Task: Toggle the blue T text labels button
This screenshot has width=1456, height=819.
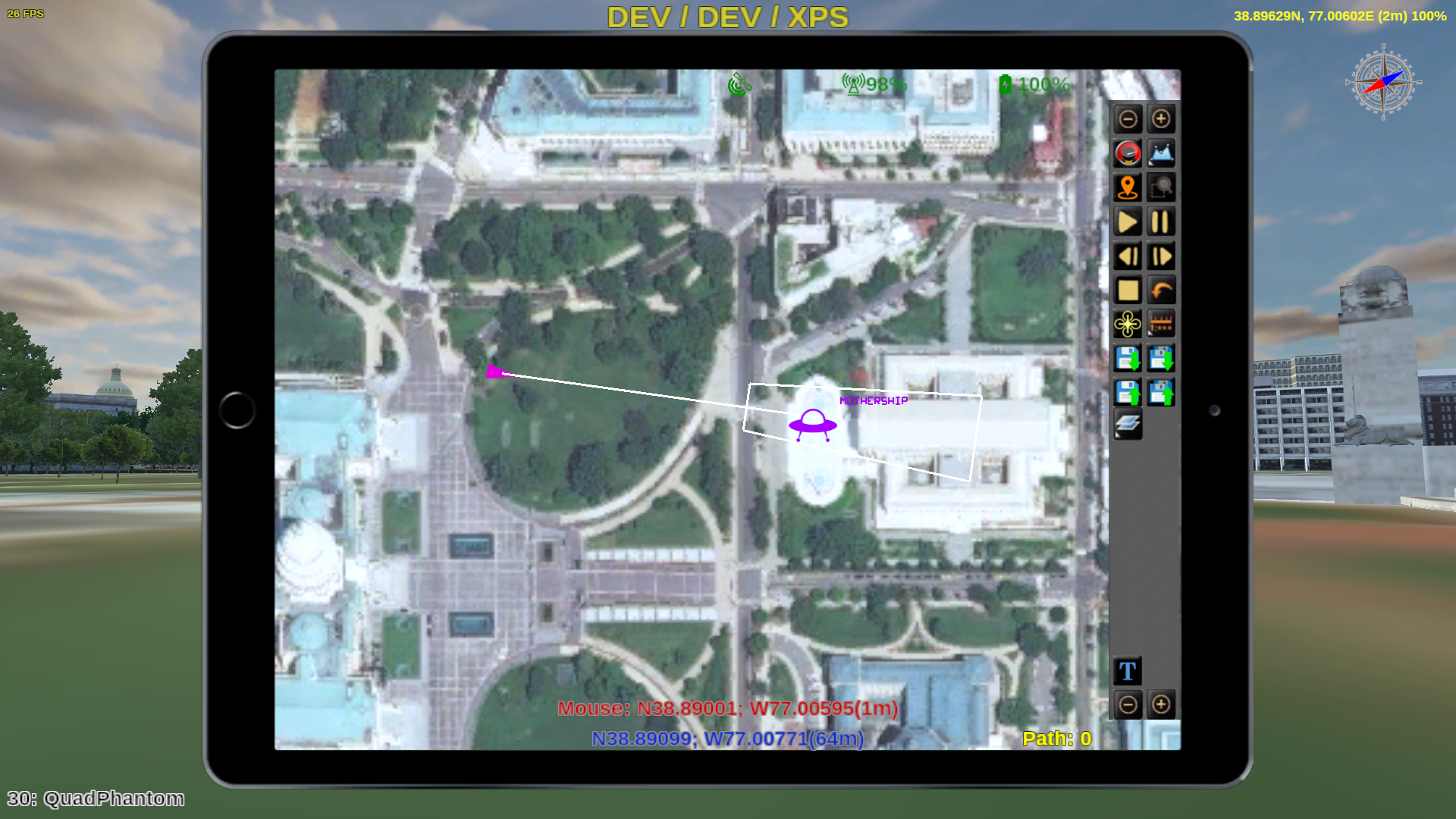Action: 1128,671
